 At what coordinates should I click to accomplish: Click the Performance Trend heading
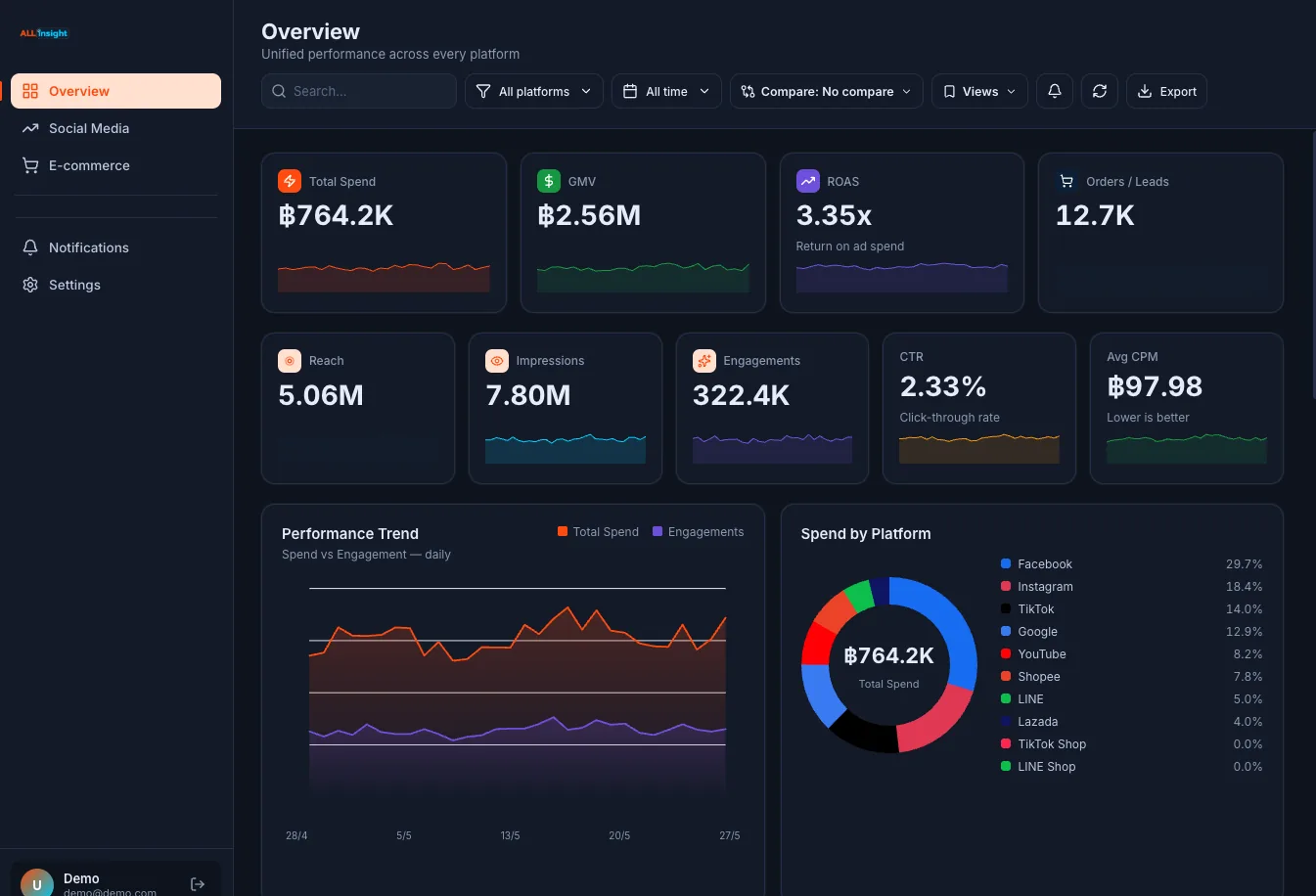pos(350,533)
